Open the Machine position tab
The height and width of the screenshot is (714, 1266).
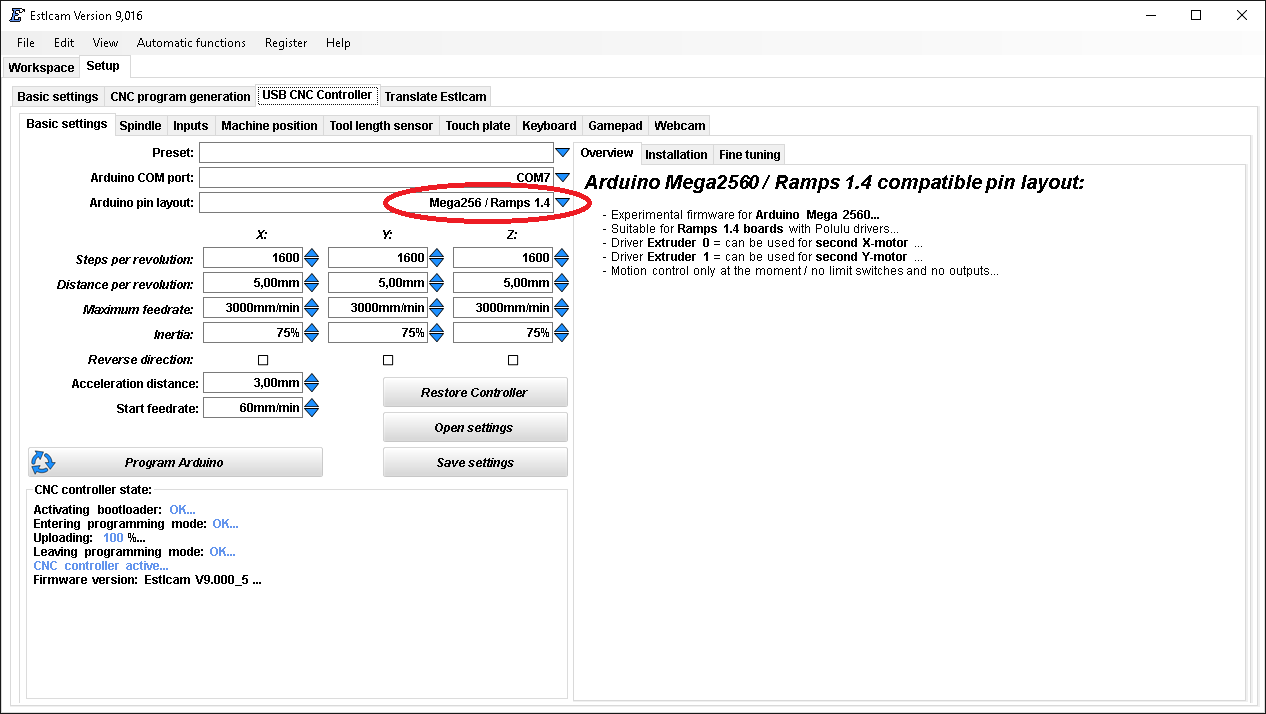(x=269, y=126)
